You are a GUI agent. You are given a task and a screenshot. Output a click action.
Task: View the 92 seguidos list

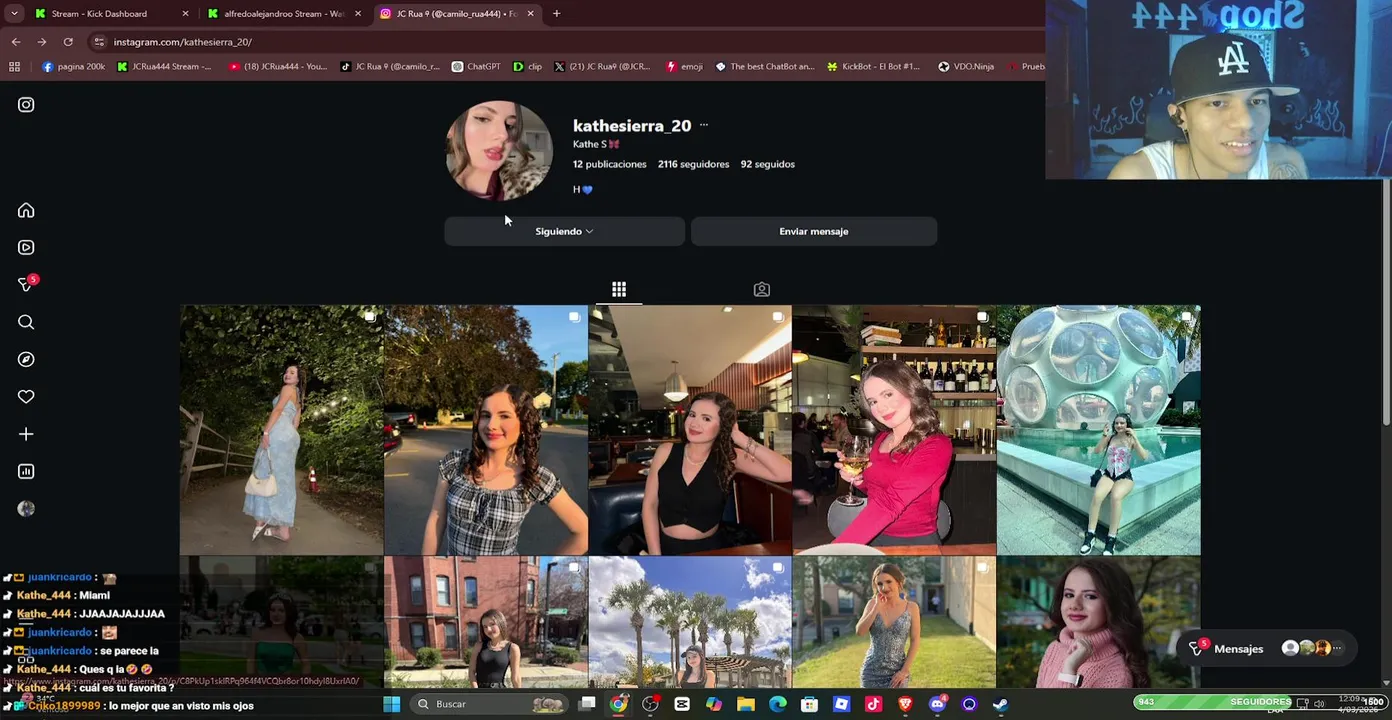click(x=767, y=164)
